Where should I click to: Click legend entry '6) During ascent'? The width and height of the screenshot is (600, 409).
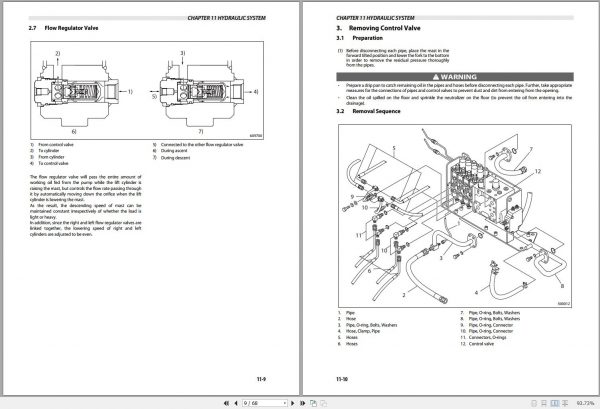[170, 151]
